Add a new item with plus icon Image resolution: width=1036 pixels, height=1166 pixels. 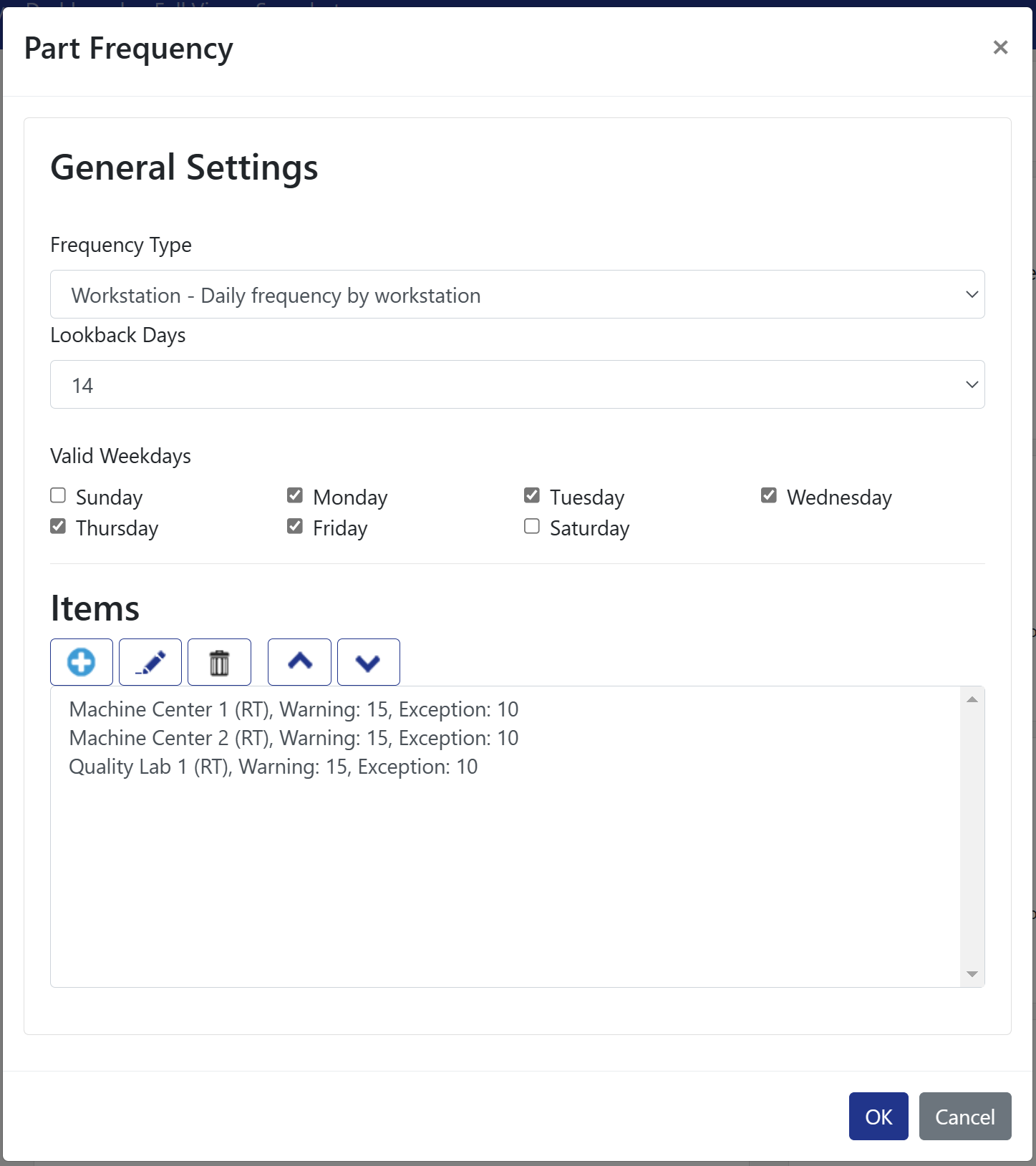pos(82,662)
